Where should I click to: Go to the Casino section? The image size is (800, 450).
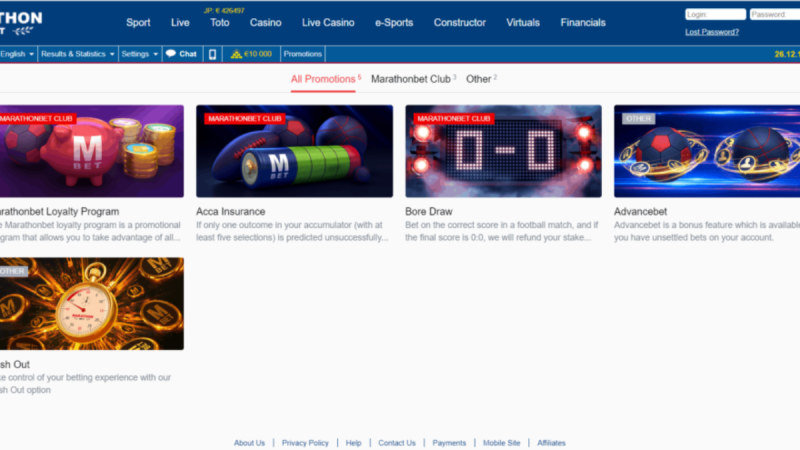point(265,22)
